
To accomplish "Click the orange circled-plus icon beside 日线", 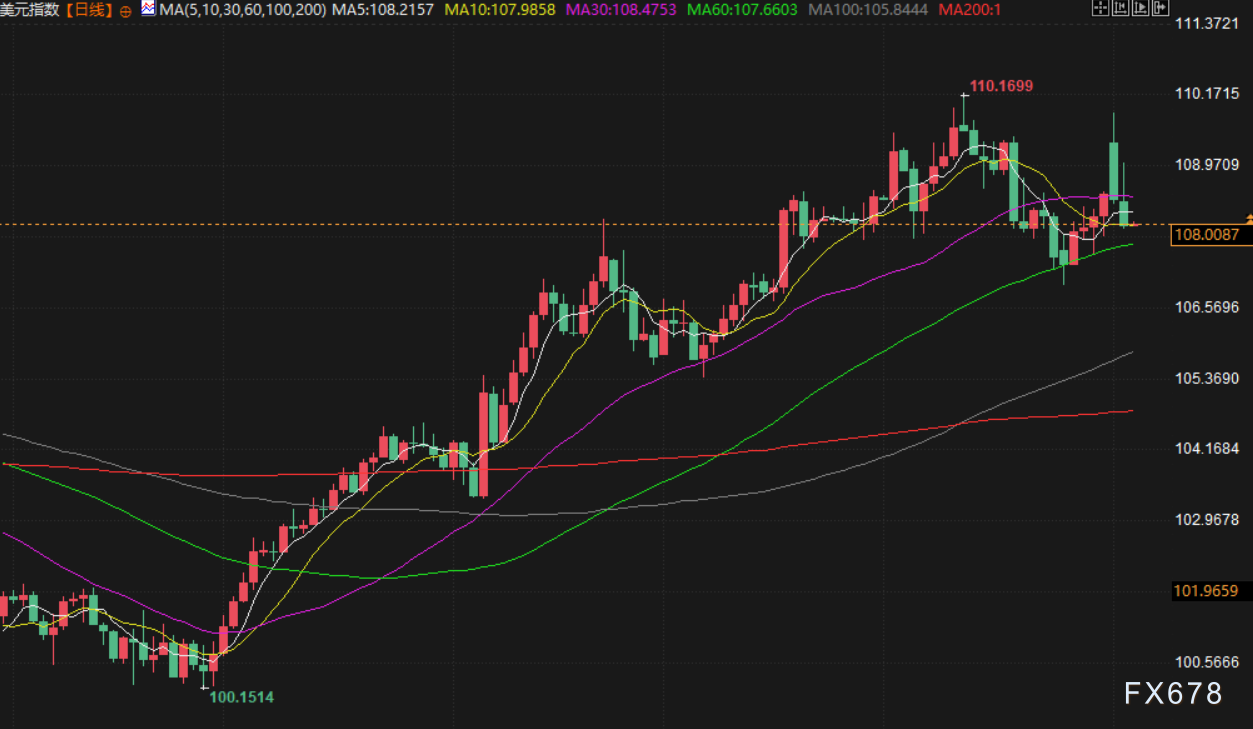I will [125, 11].
